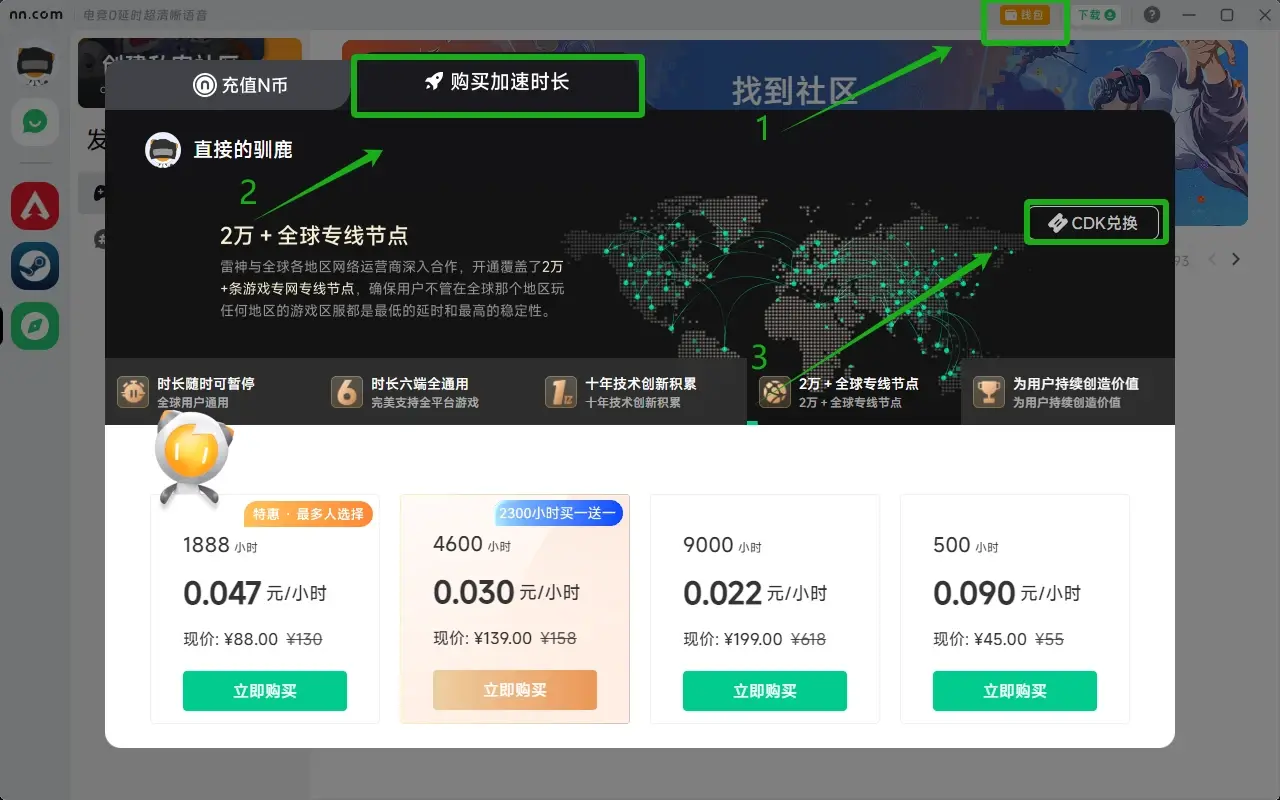Click the 十年技术创新积累 badge icon
The image size is (1280, 800).
click(x=560, y=392)
